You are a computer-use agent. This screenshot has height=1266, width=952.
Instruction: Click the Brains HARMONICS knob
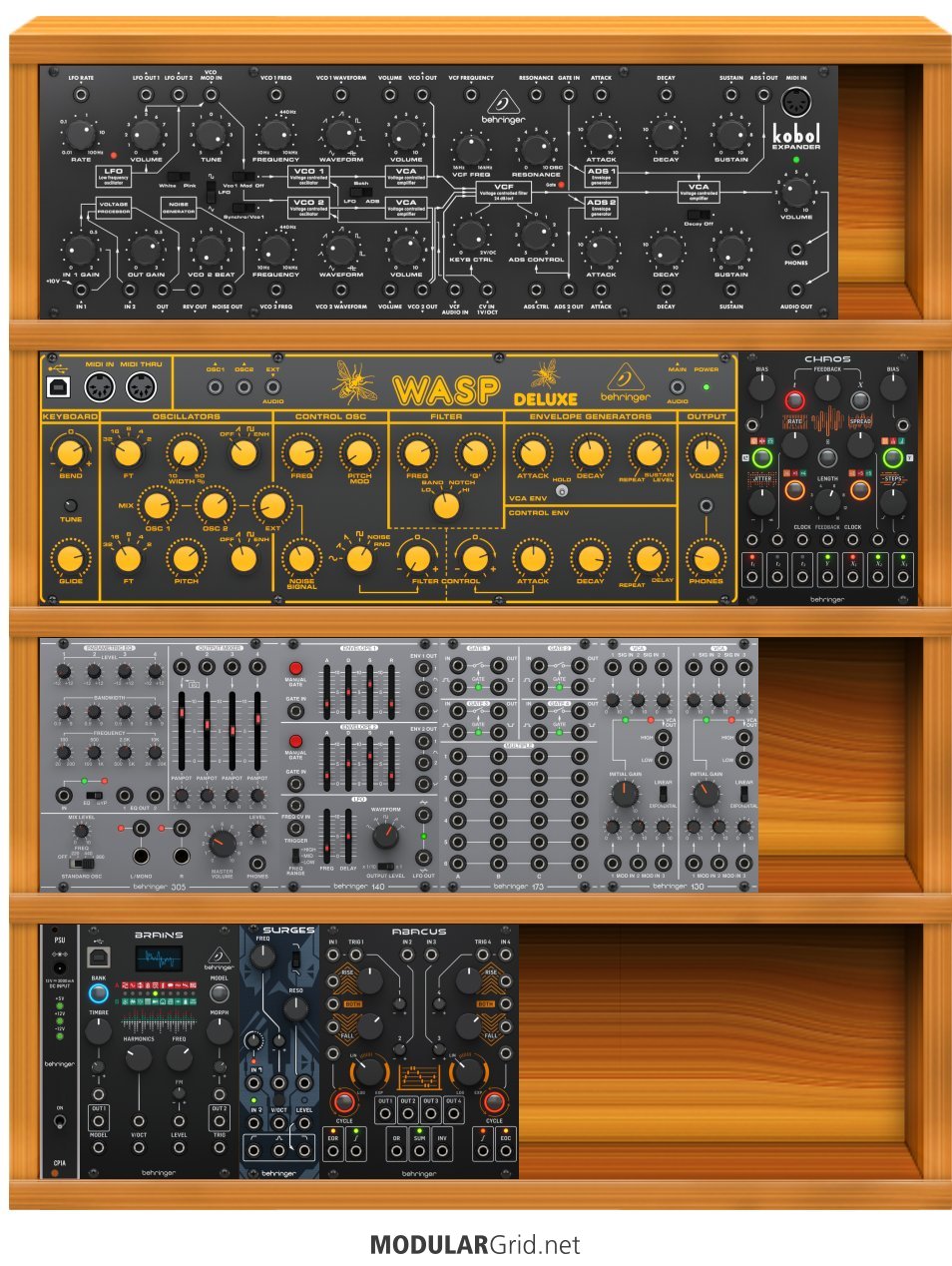click(x=139, y=1058)
